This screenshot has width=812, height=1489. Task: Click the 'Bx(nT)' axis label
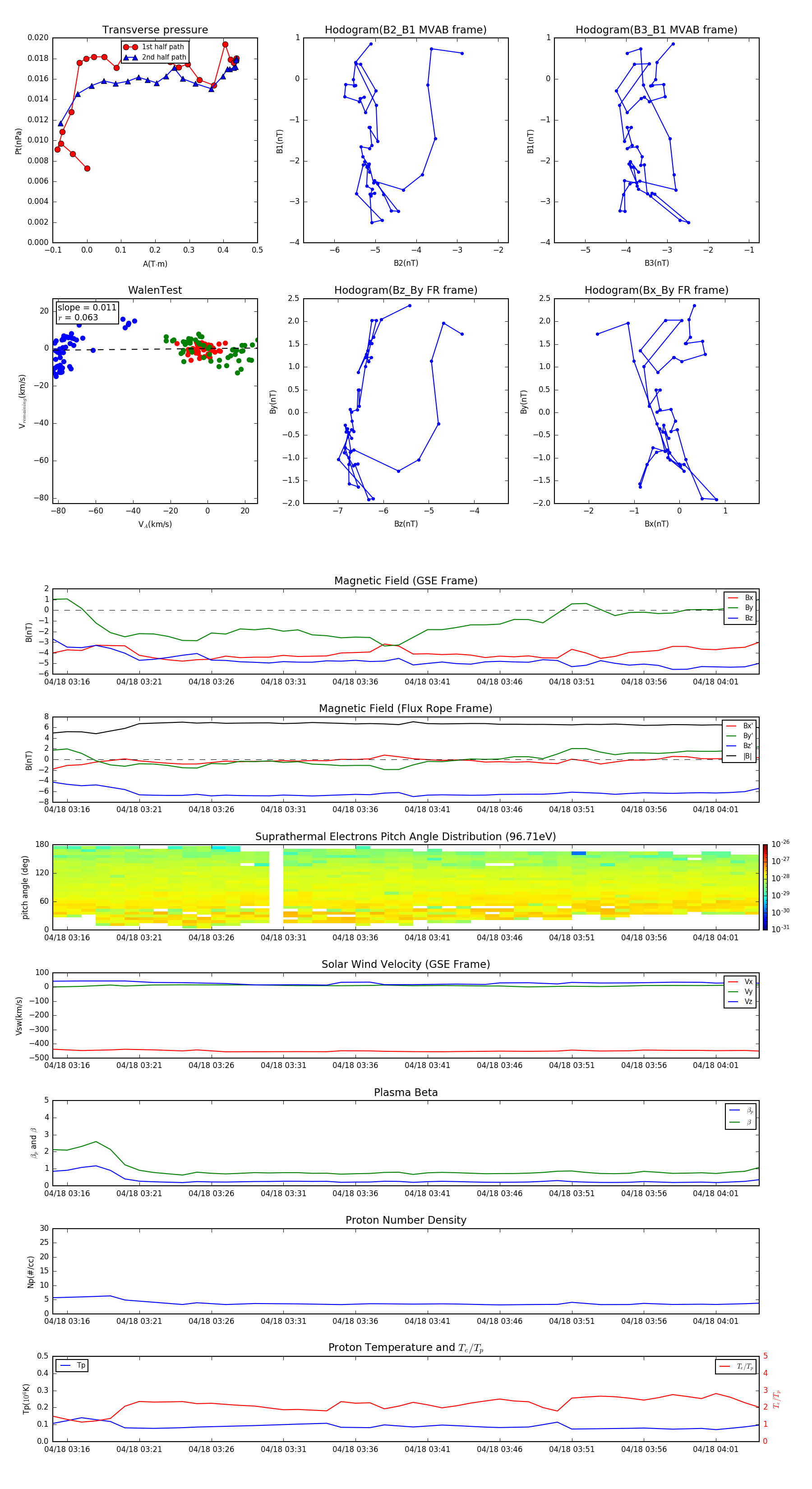pyautogui.click(x=656, y=524)
